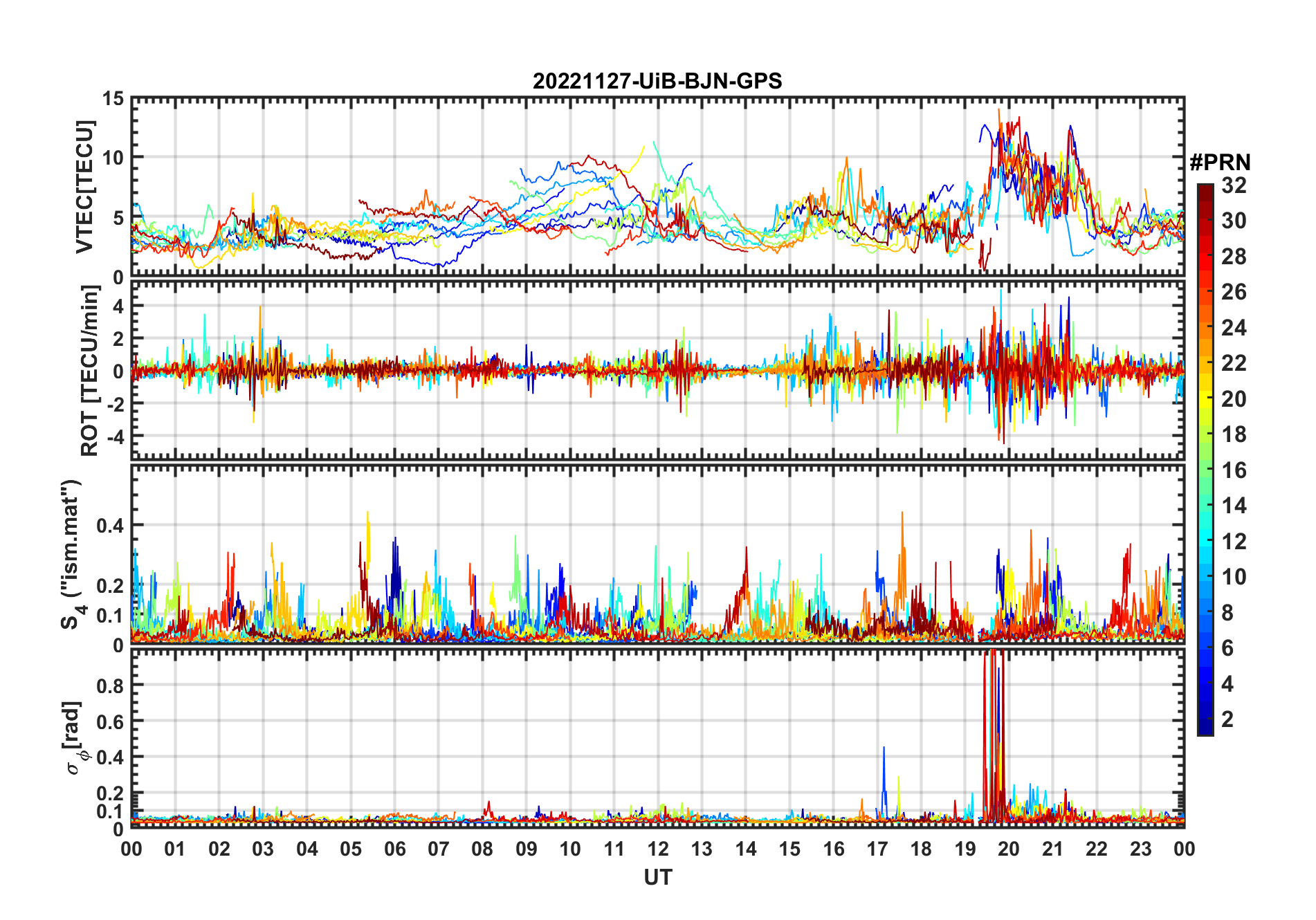Click S4 axis tick label 0.4
Viewport: 1316px width, 920px height.
click(x=111, y=526)
